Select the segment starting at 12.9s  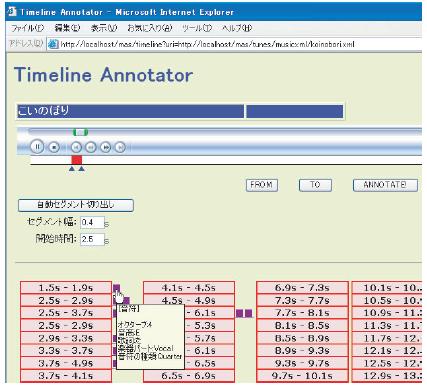pos(387,376)
